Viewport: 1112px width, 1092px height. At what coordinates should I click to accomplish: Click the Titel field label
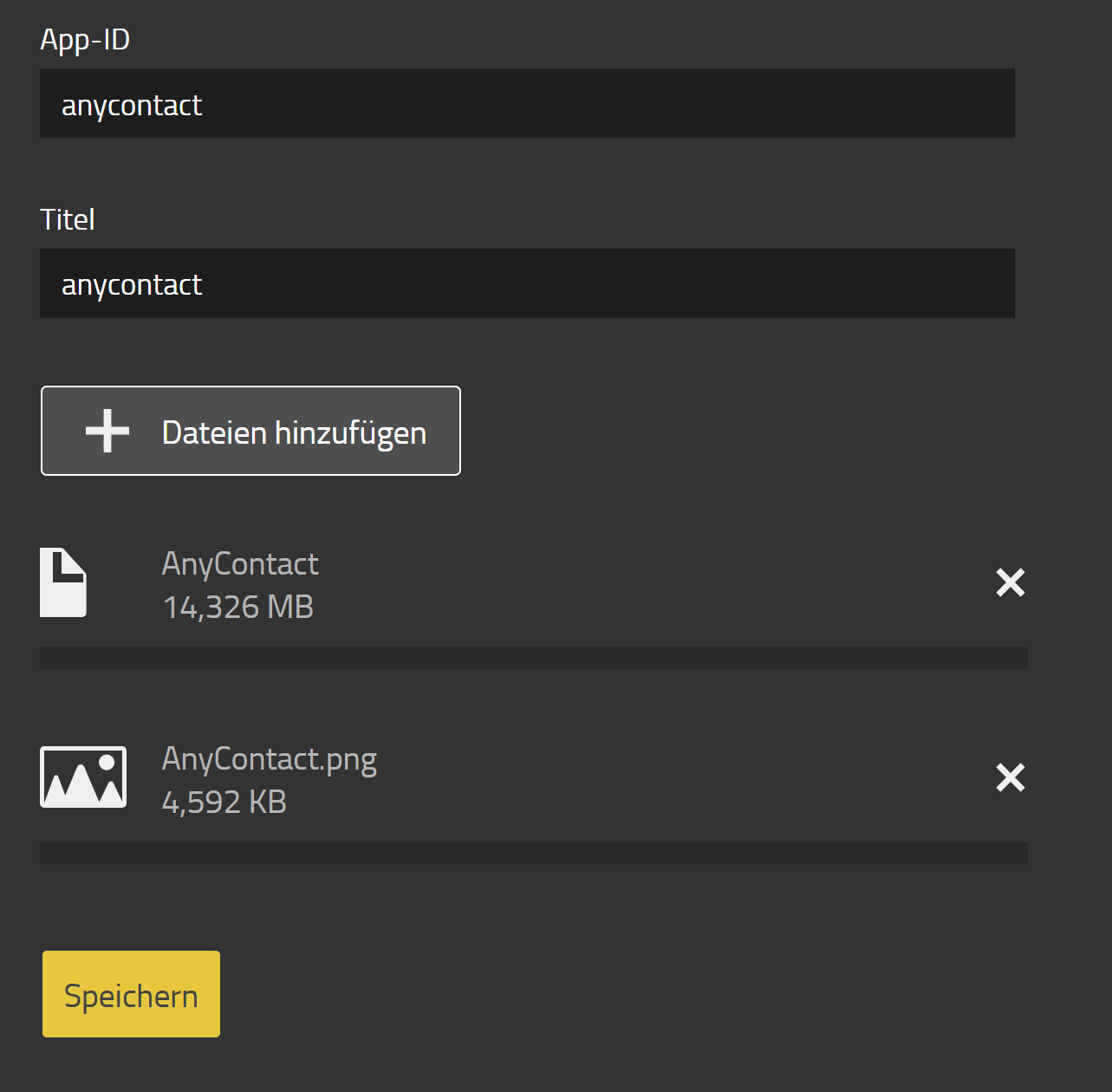68,219
